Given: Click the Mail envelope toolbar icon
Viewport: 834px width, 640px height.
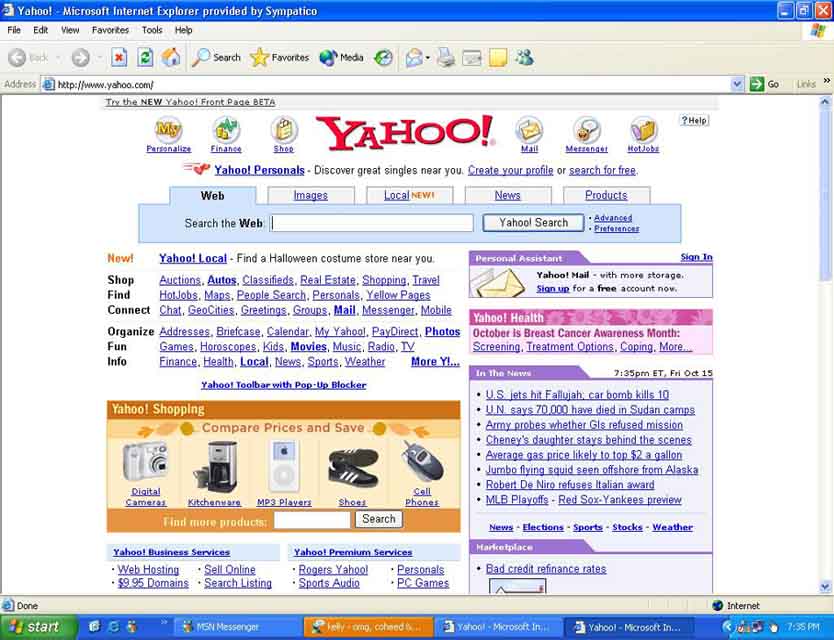Looking at the screenshot, I should (x=414, y=57).
